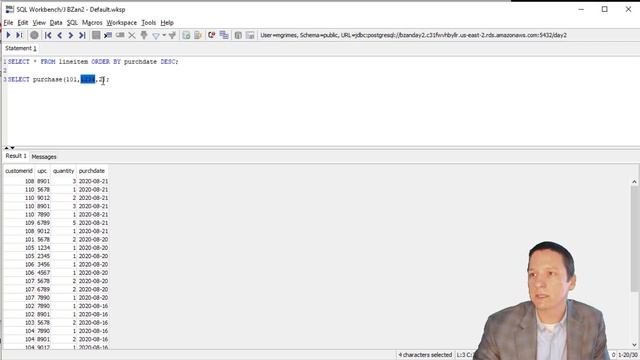Sort by the customerid column header

tap(19, 171)
